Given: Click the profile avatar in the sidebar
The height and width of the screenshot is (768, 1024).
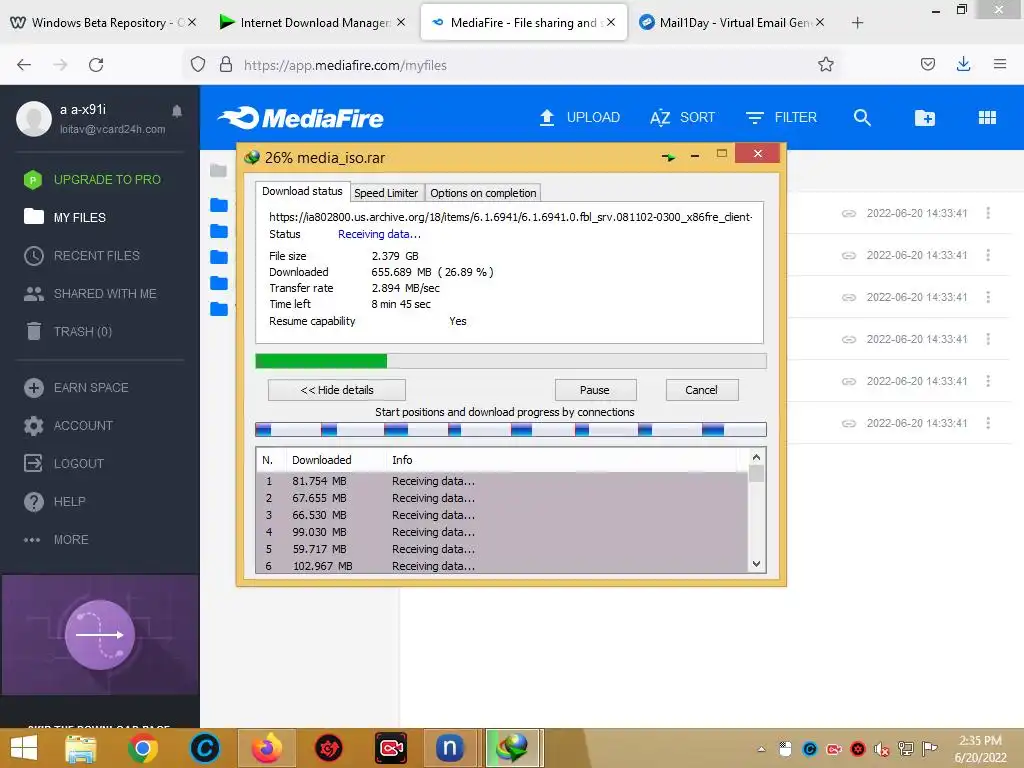Looking at the screenshot, I should click(34, 118).
